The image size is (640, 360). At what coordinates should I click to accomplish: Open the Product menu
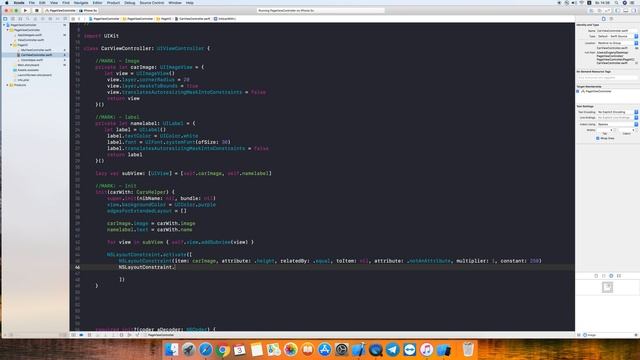(113, 3)
